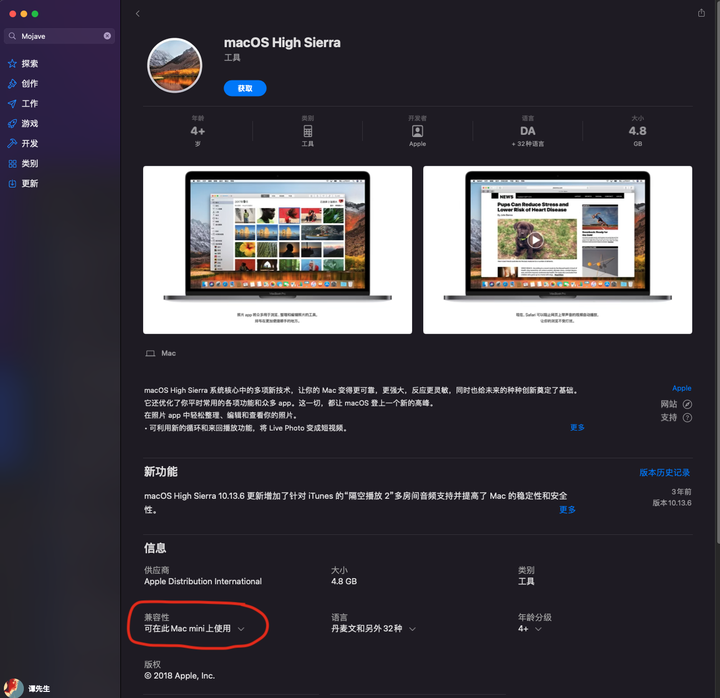The width and height of the screenshot is (720, 698).
Task: Expand the 新功能 notes with 更多
Action: coord(567,510)
